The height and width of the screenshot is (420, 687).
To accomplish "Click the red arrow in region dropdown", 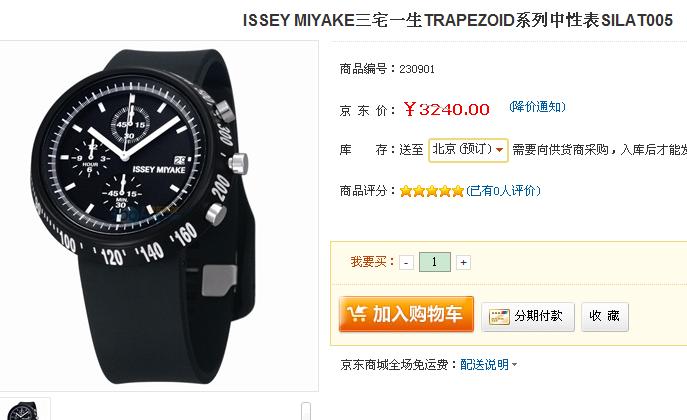I will [499, 150].
